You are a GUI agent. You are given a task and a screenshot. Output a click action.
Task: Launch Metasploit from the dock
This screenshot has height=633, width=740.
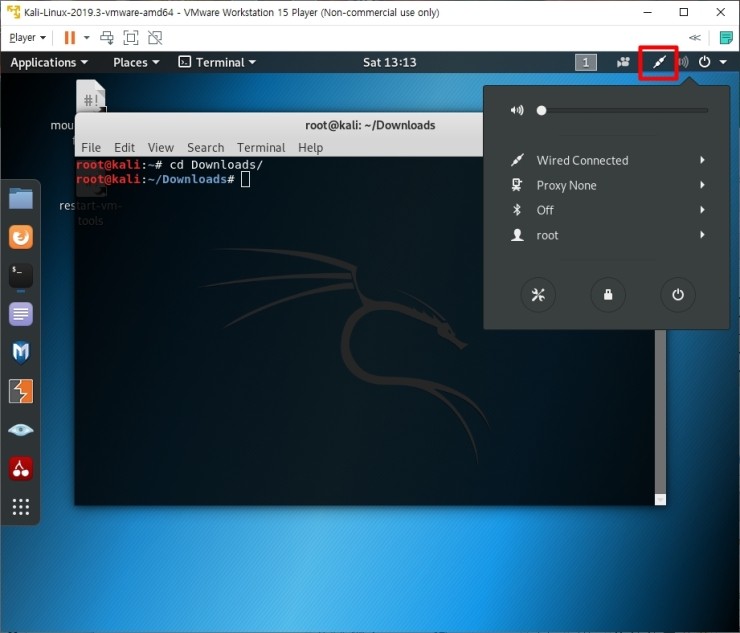tap(21, 353)
